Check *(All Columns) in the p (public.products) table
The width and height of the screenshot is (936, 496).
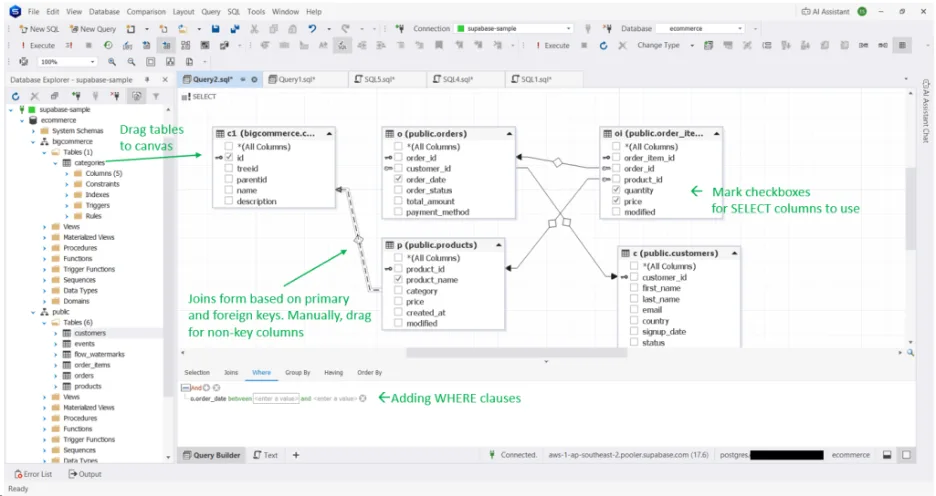(398, 258)
